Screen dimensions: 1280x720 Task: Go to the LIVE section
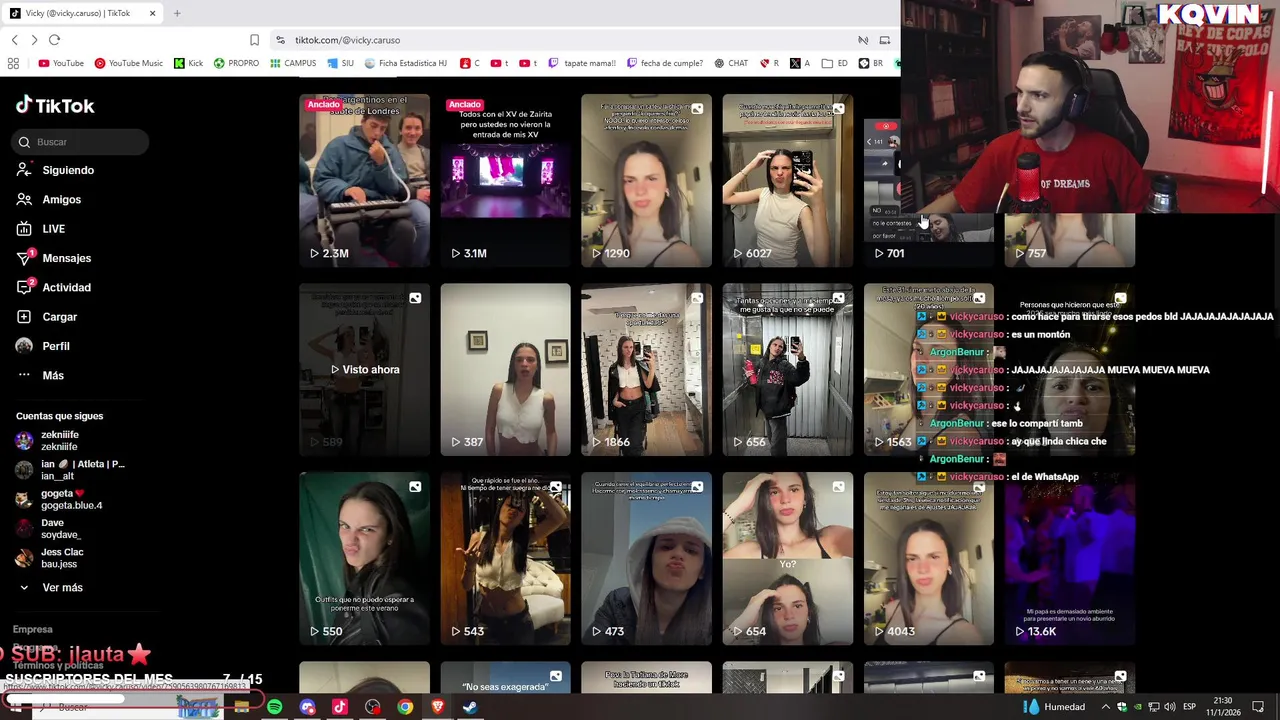41,229
